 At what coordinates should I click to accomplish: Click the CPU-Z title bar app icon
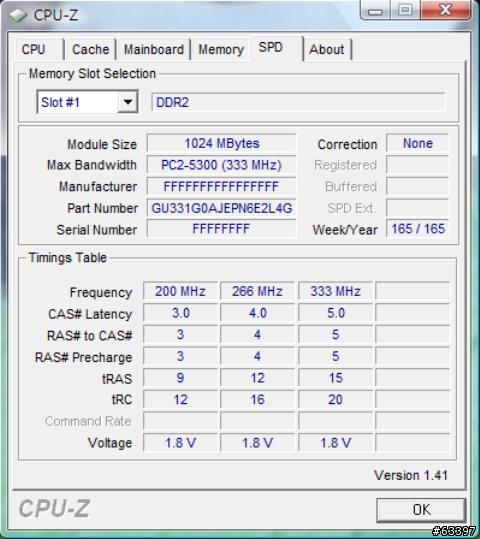coord(18,15)
